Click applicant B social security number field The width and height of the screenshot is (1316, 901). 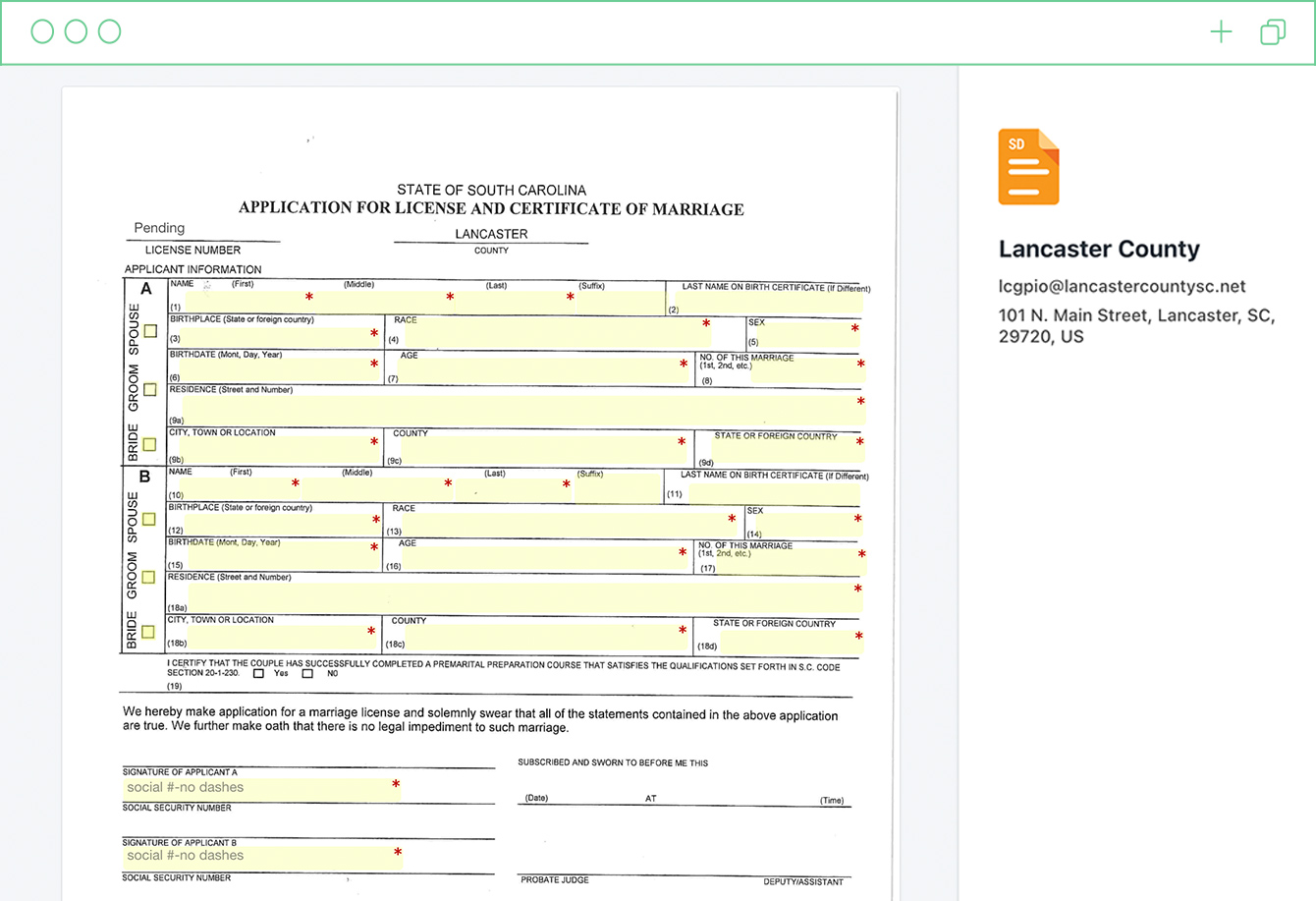click(x=260, y=857)
